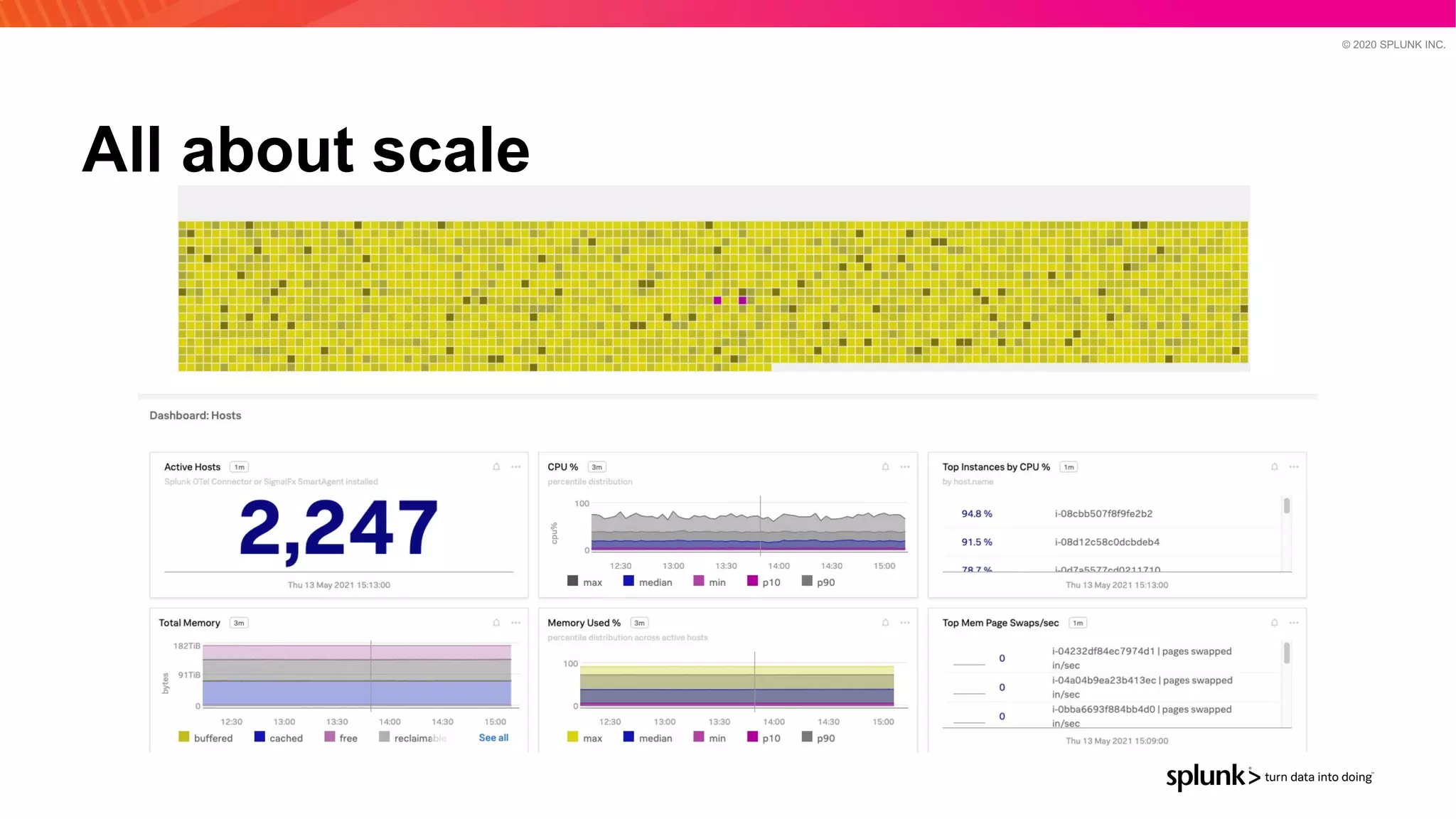
Task: Click the left magenta host square in heatmap
Action: (x=717, y=301)
